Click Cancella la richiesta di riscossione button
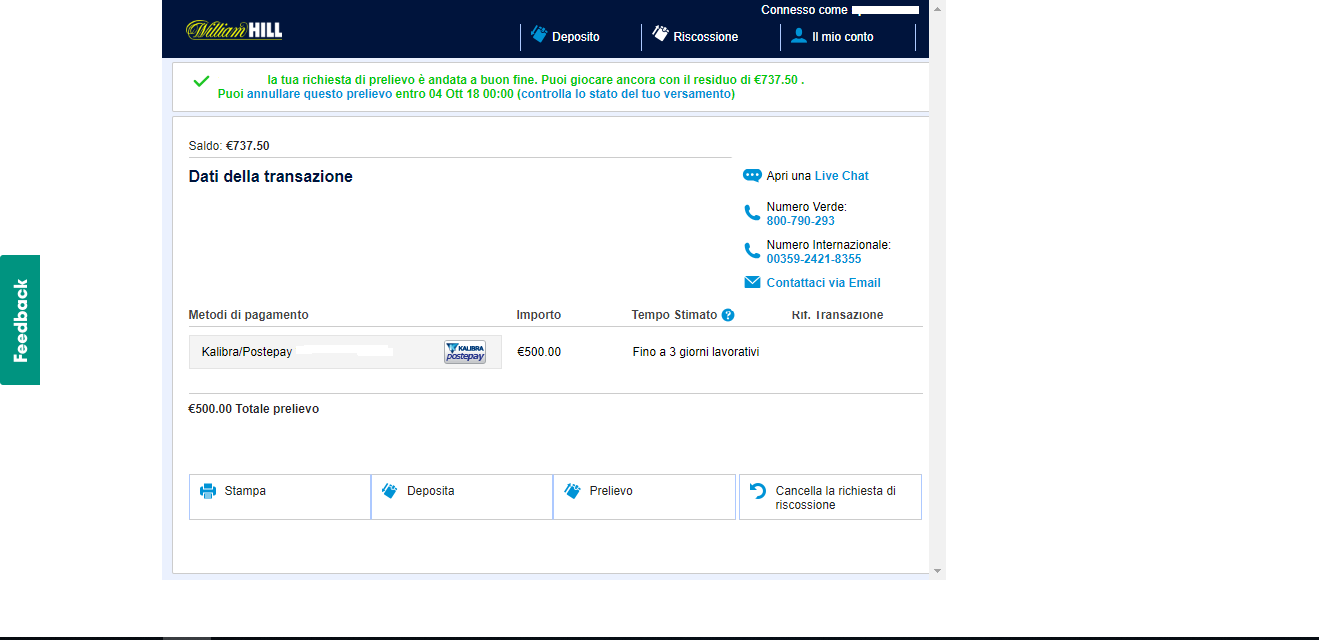Viewport: 1319px width, 640px height. tap(830, 497)
